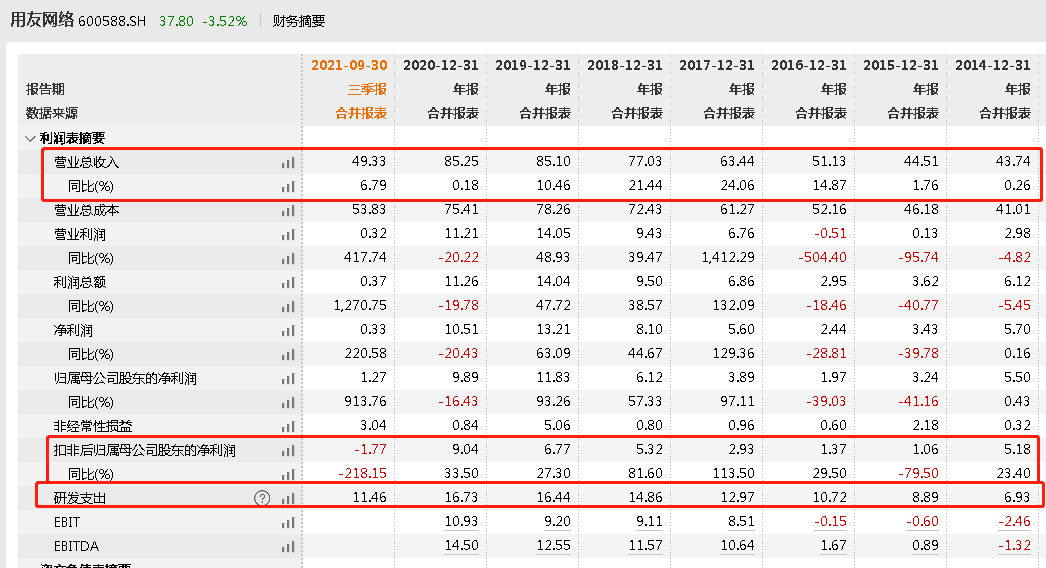
Task: Select the 2016-12-31 column header
Action: point(809,65)
